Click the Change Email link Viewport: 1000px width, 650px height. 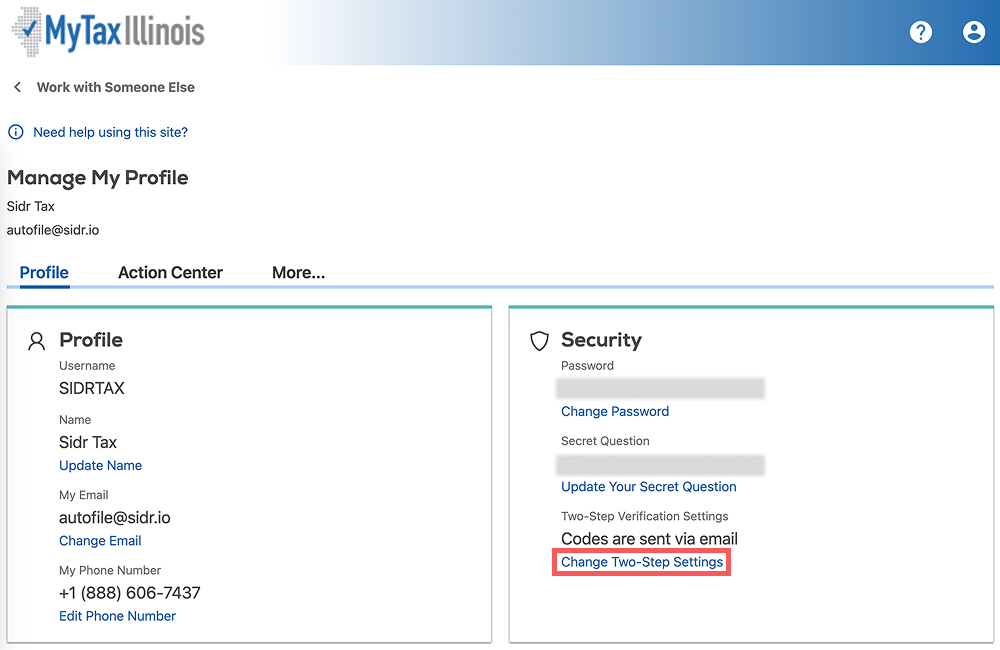tap(100, 541)
